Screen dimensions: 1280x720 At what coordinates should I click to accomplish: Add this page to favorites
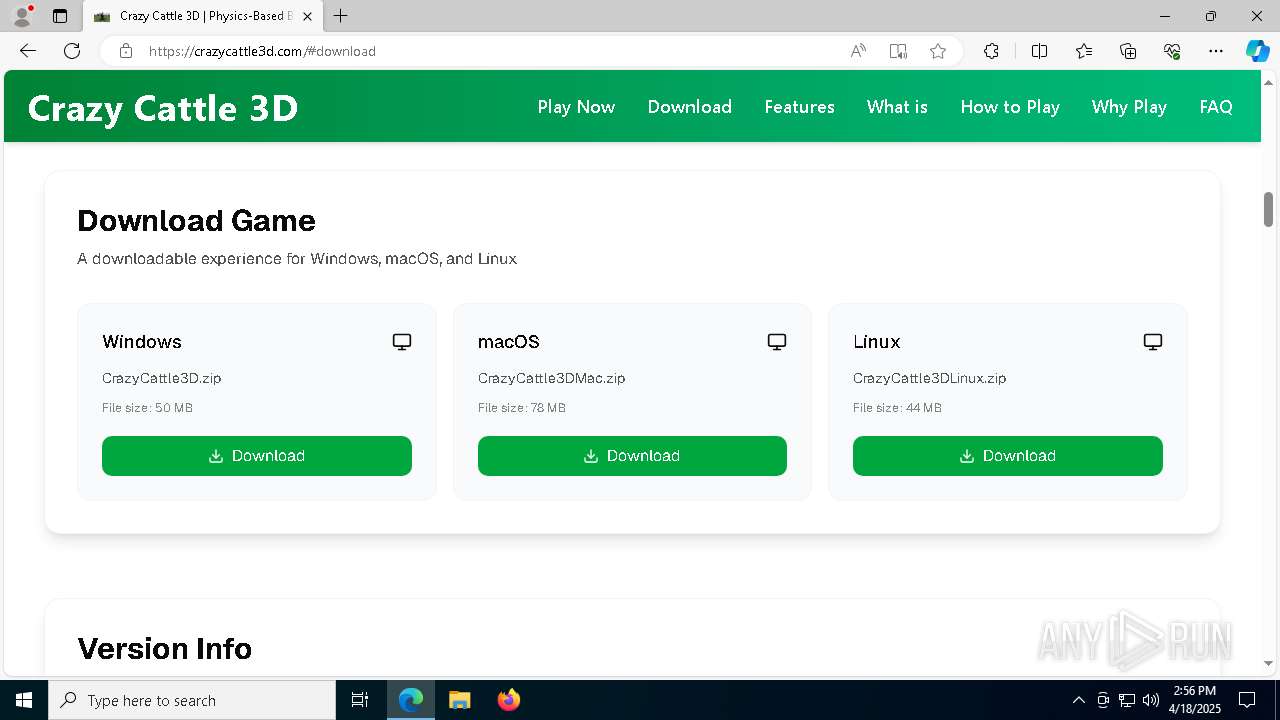(x=938, y=51)
